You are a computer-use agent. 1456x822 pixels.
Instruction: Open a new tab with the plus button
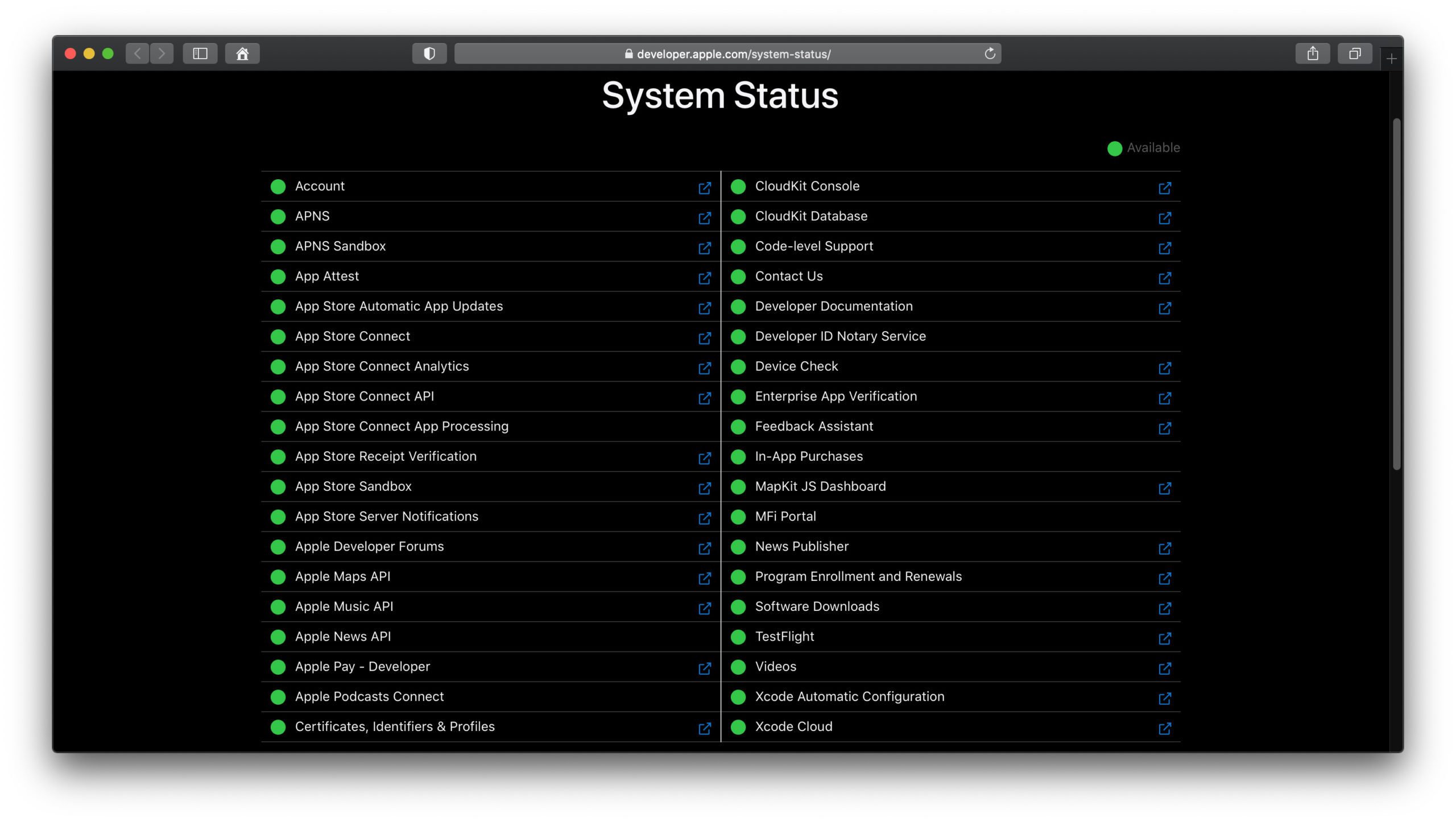coord(1391,59)
